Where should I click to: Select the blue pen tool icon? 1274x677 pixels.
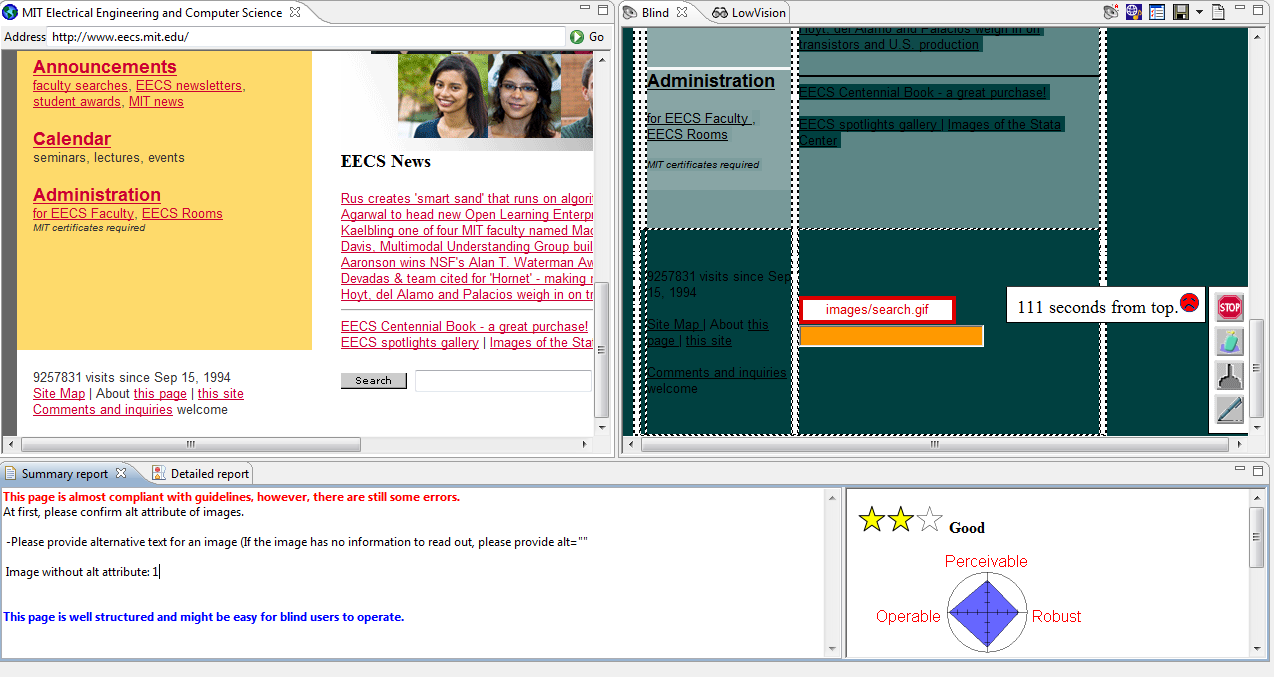[x=1229, y=409]
